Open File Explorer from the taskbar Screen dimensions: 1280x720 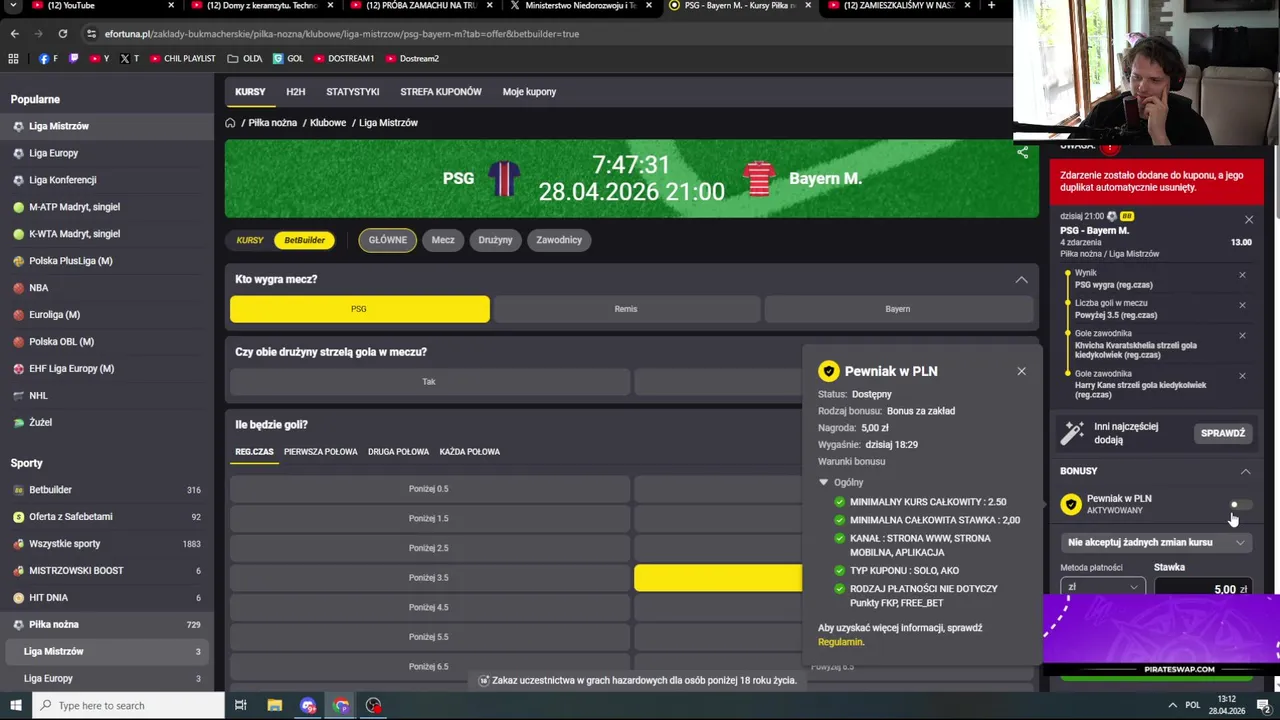pos(274,705)
